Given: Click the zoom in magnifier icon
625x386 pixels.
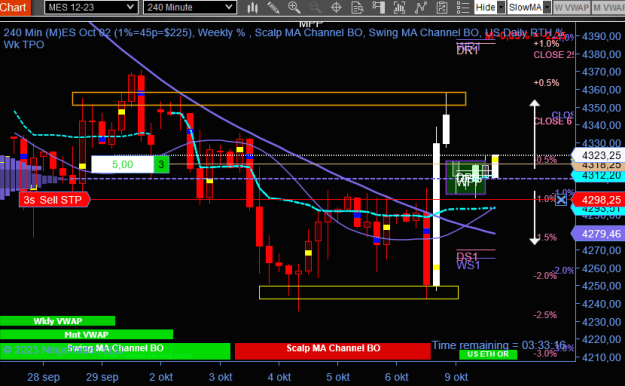Looking at the screenshot, I should [x=294, y=7].
